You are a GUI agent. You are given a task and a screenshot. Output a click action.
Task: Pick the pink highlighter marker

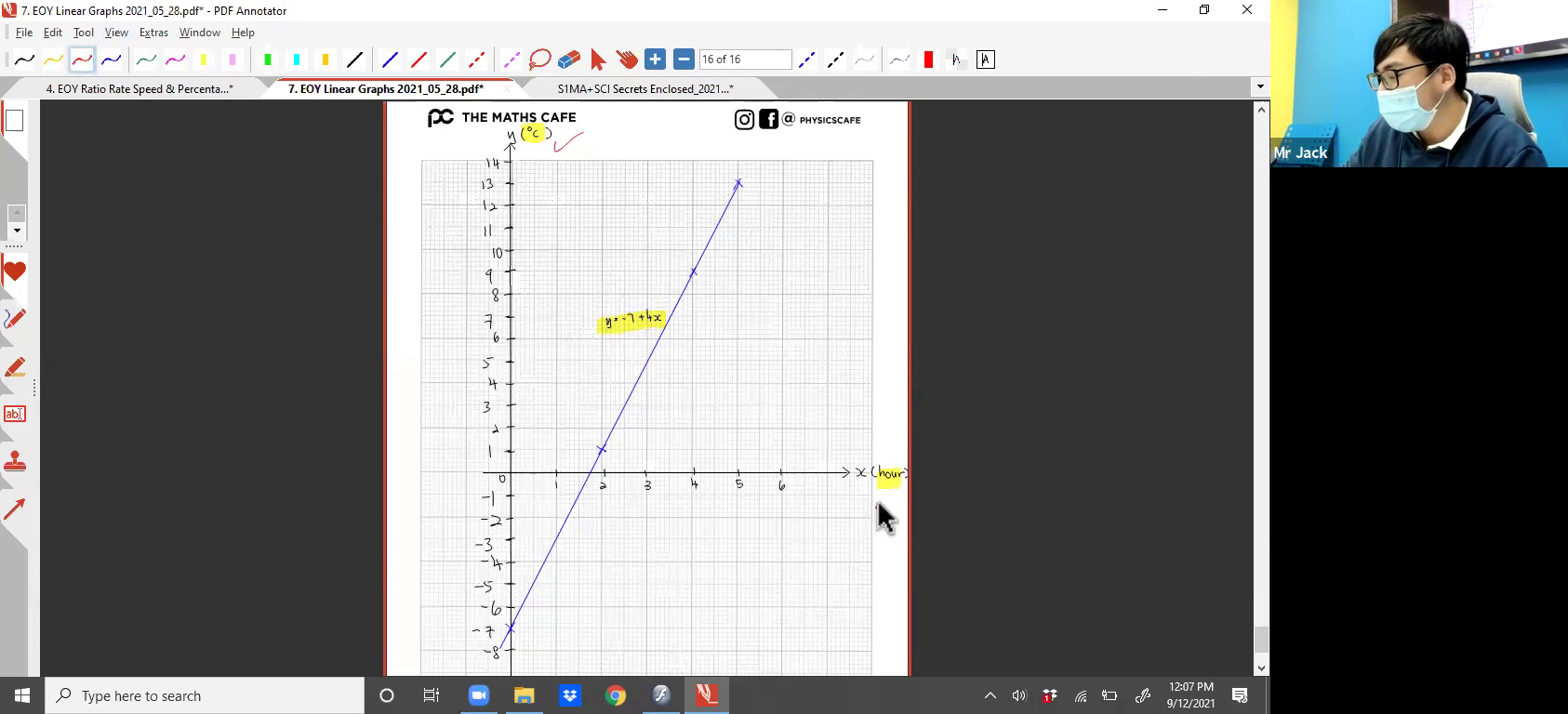pyautogui.click(x=233, y=59)
